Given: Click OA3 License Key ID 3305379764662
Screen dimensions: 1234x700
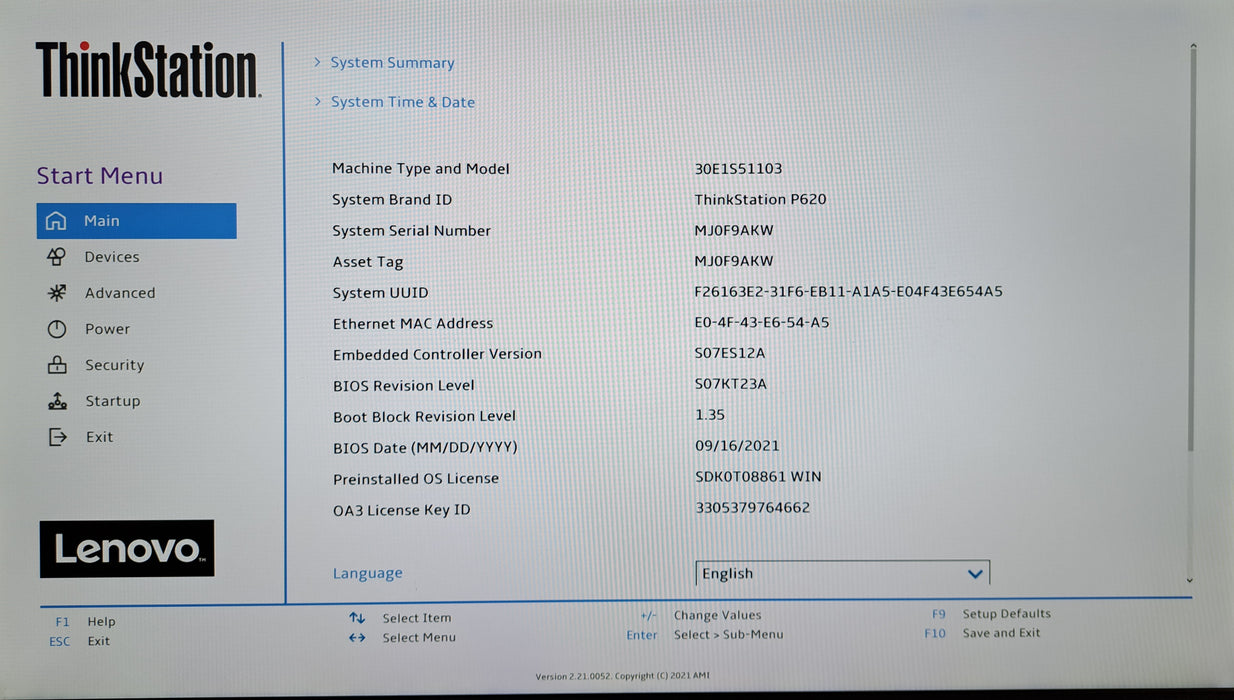Looking at the screenshot, I should tap(753, 508).
